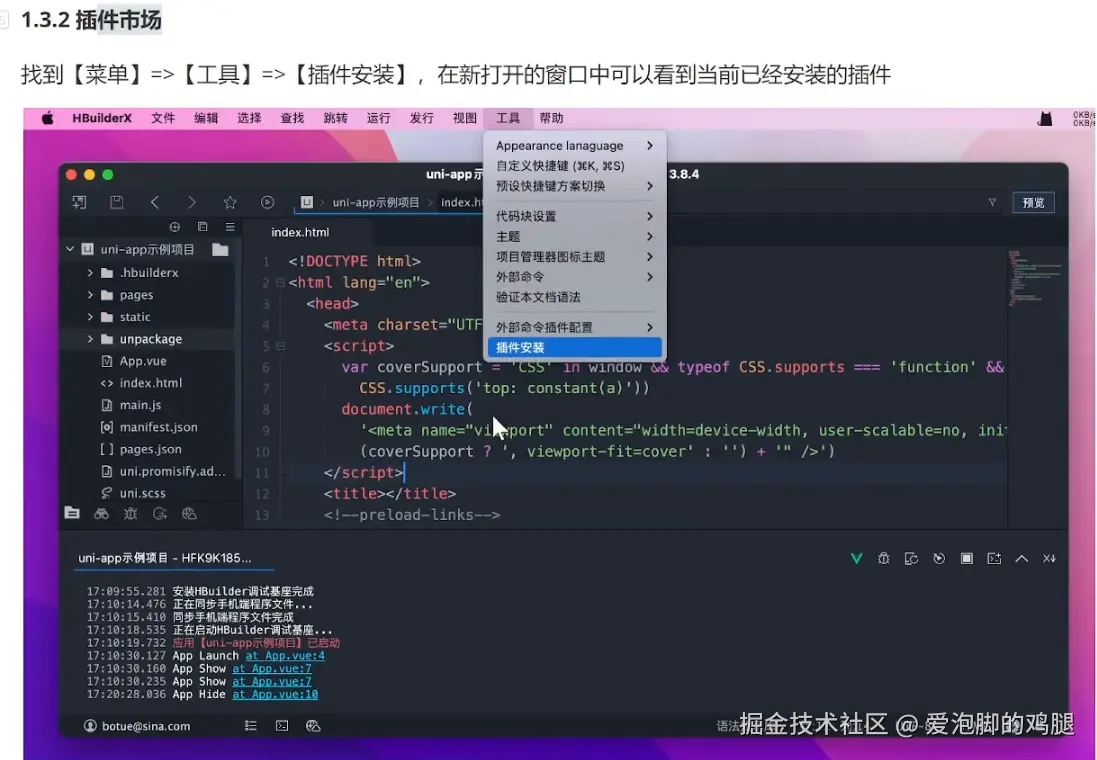Viewport: 1097px width, 760px height.
Task: Click uni-app示例项目 breadcrumb
Action: point(376,202)
